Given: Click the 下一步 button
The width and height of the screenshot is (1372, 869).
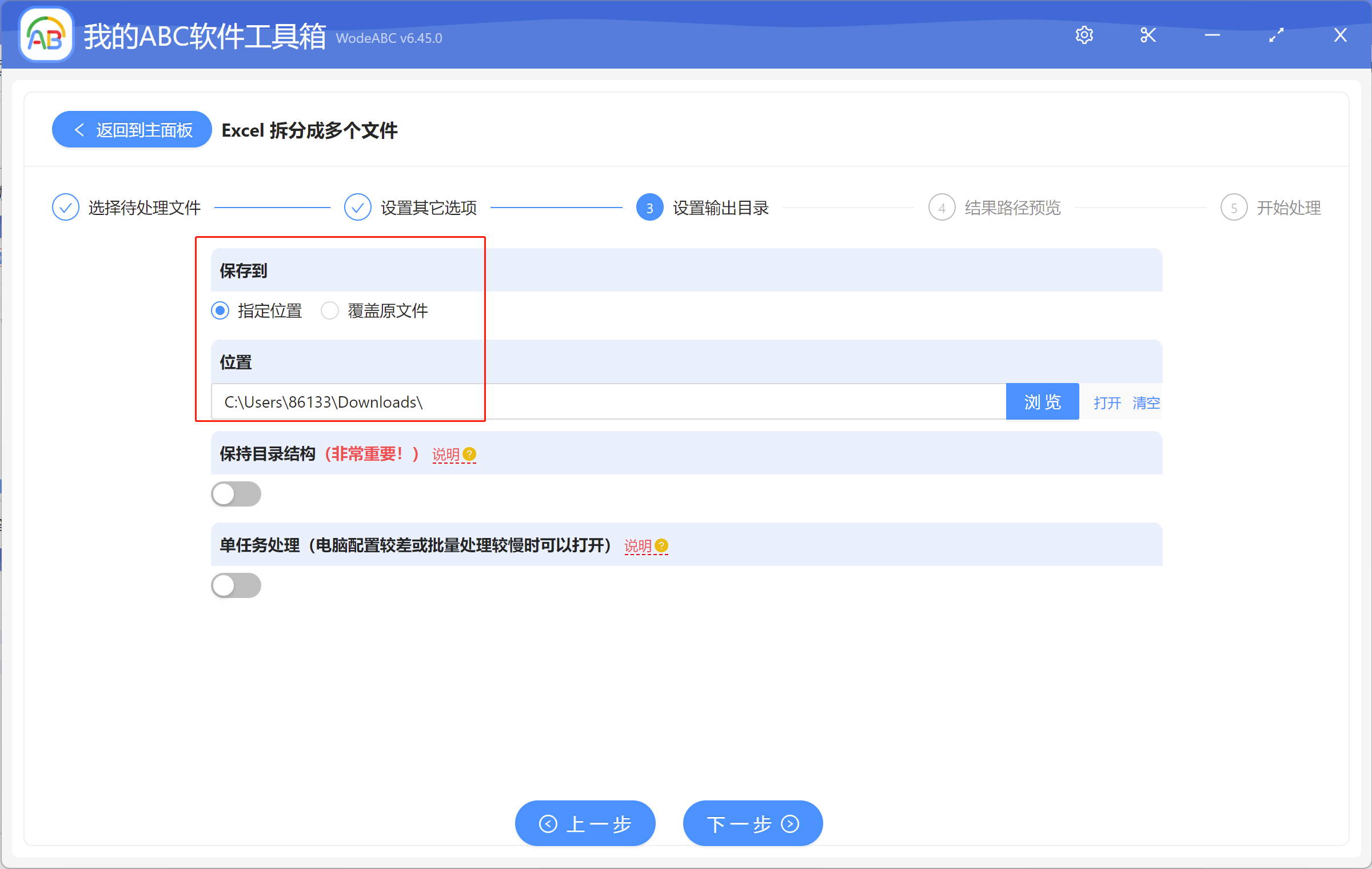Looking at the screenshot, I should [752, 823].
